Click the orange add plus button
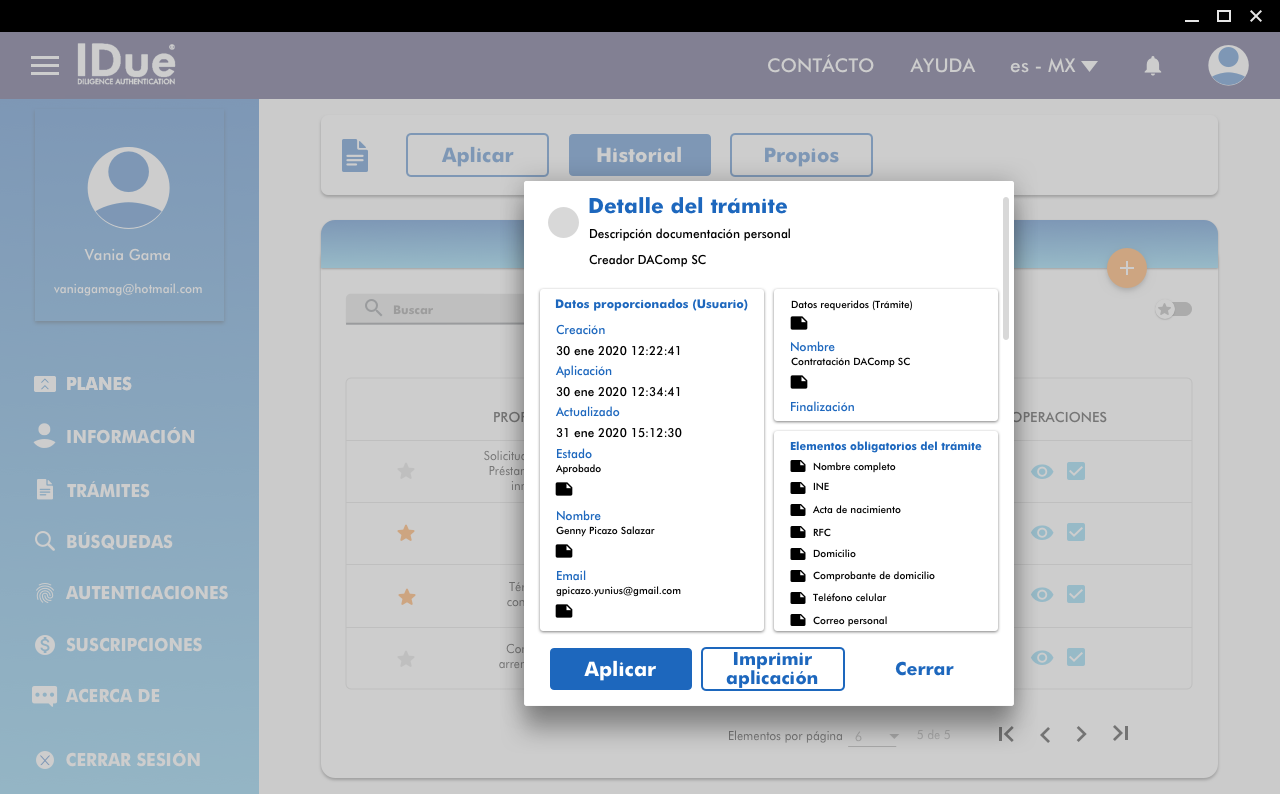Viewport: 1280px width, 794px height. [1126, 268]
